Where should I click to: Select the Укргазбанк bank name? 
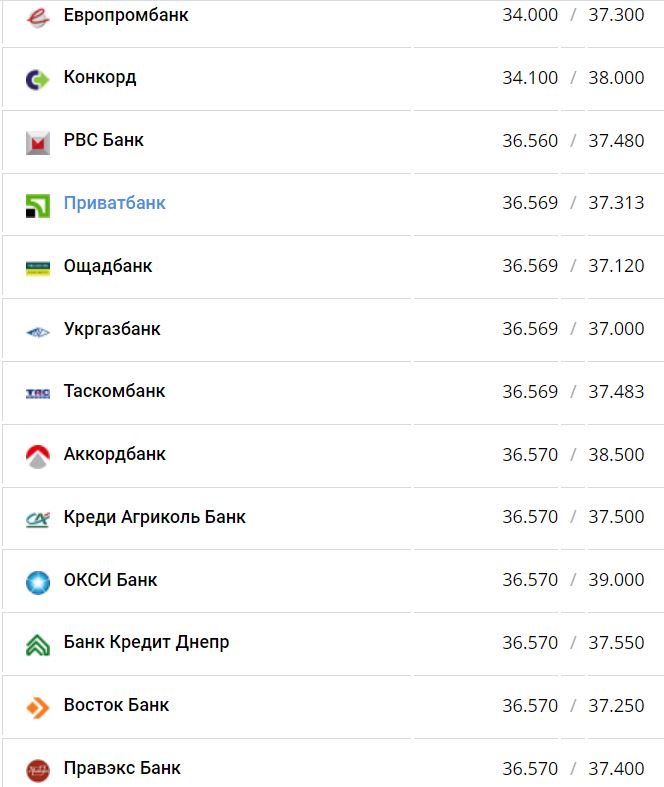pyautogui.click(x=112, y=329)
